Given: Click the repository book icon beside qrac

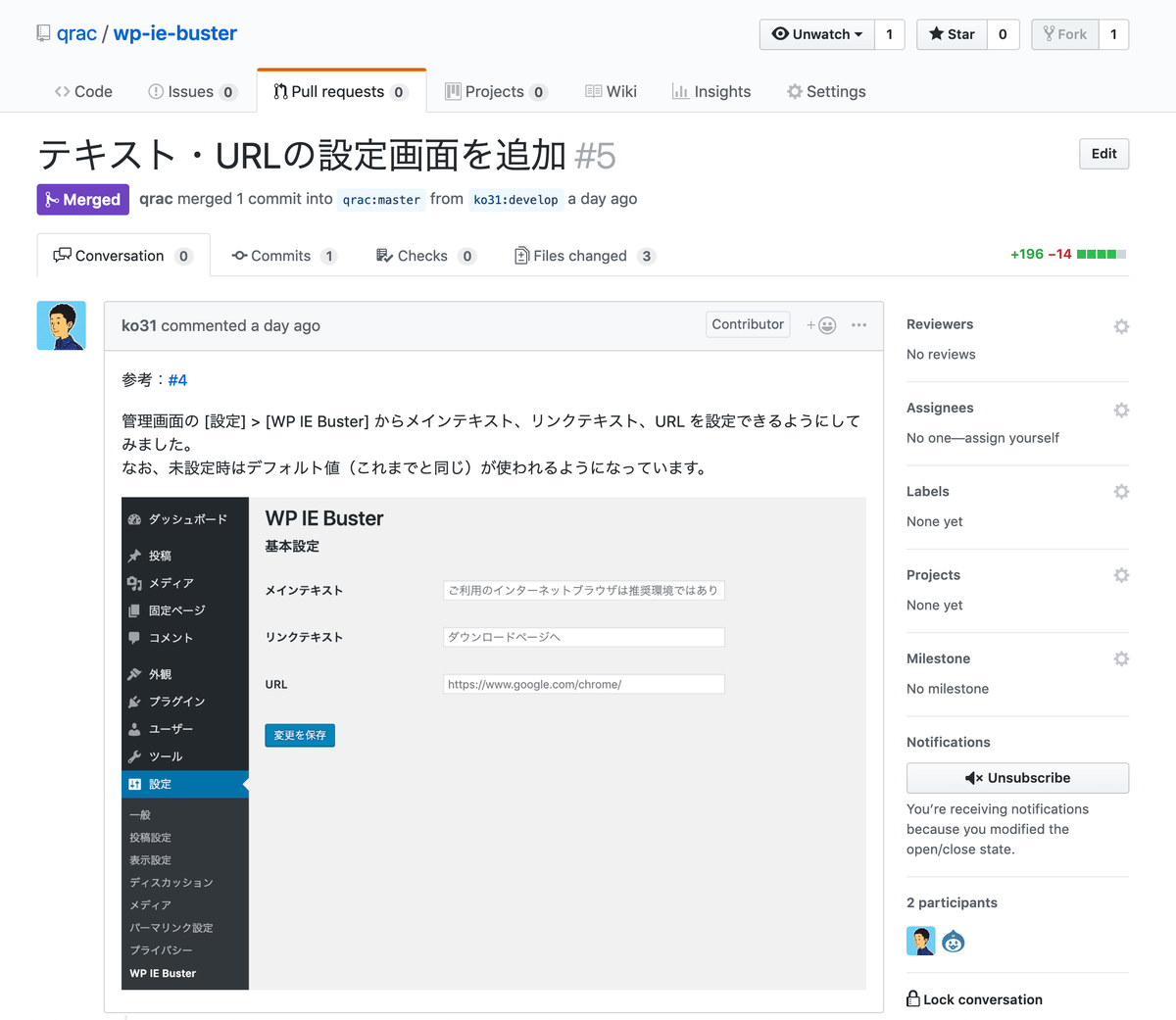Looking at the screenshot, I should pos(43,33).
